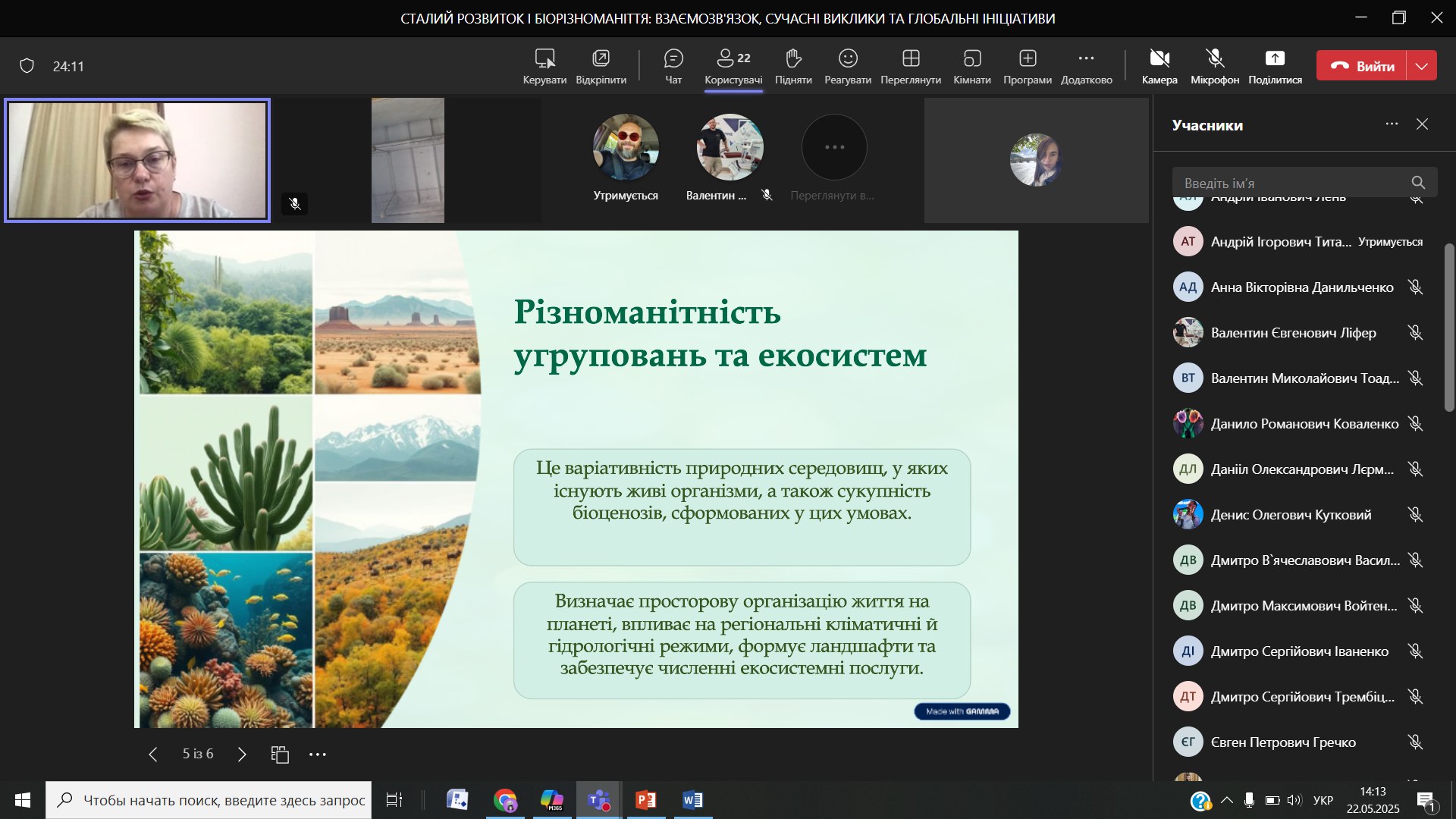This screenshot has height=819, width=1456.
Task: Go to next slide arrow
Action: click(x=242, y=754)
